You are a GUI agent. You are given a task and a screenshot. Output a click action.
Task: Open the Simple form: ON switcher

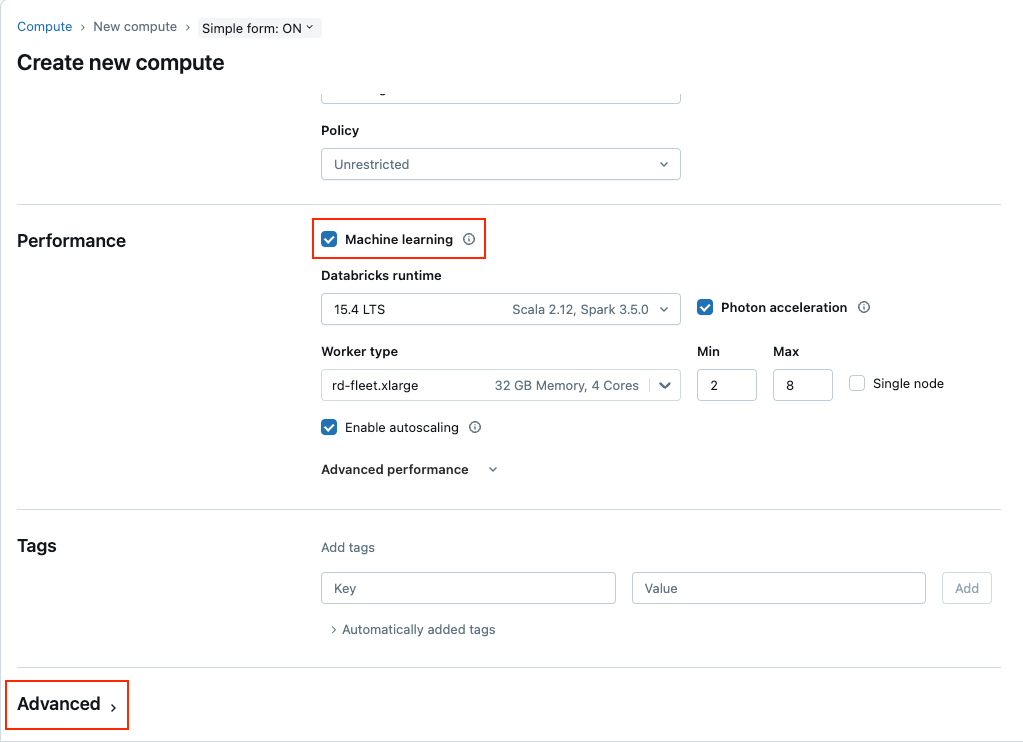pos(258,28)
